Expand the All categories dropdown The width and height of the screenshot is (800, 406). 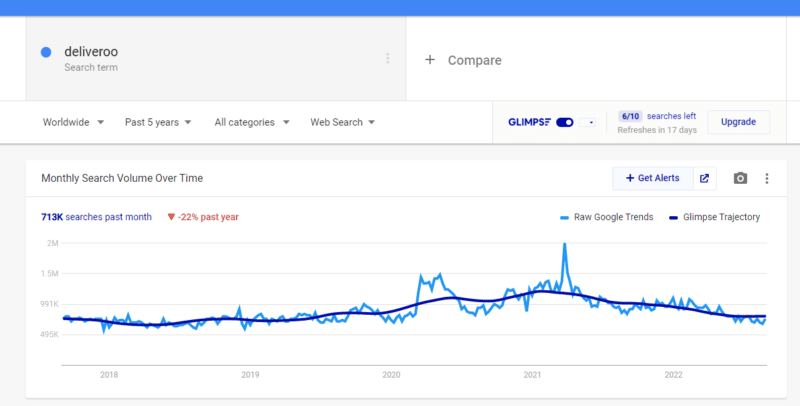[x=251, y=122]
